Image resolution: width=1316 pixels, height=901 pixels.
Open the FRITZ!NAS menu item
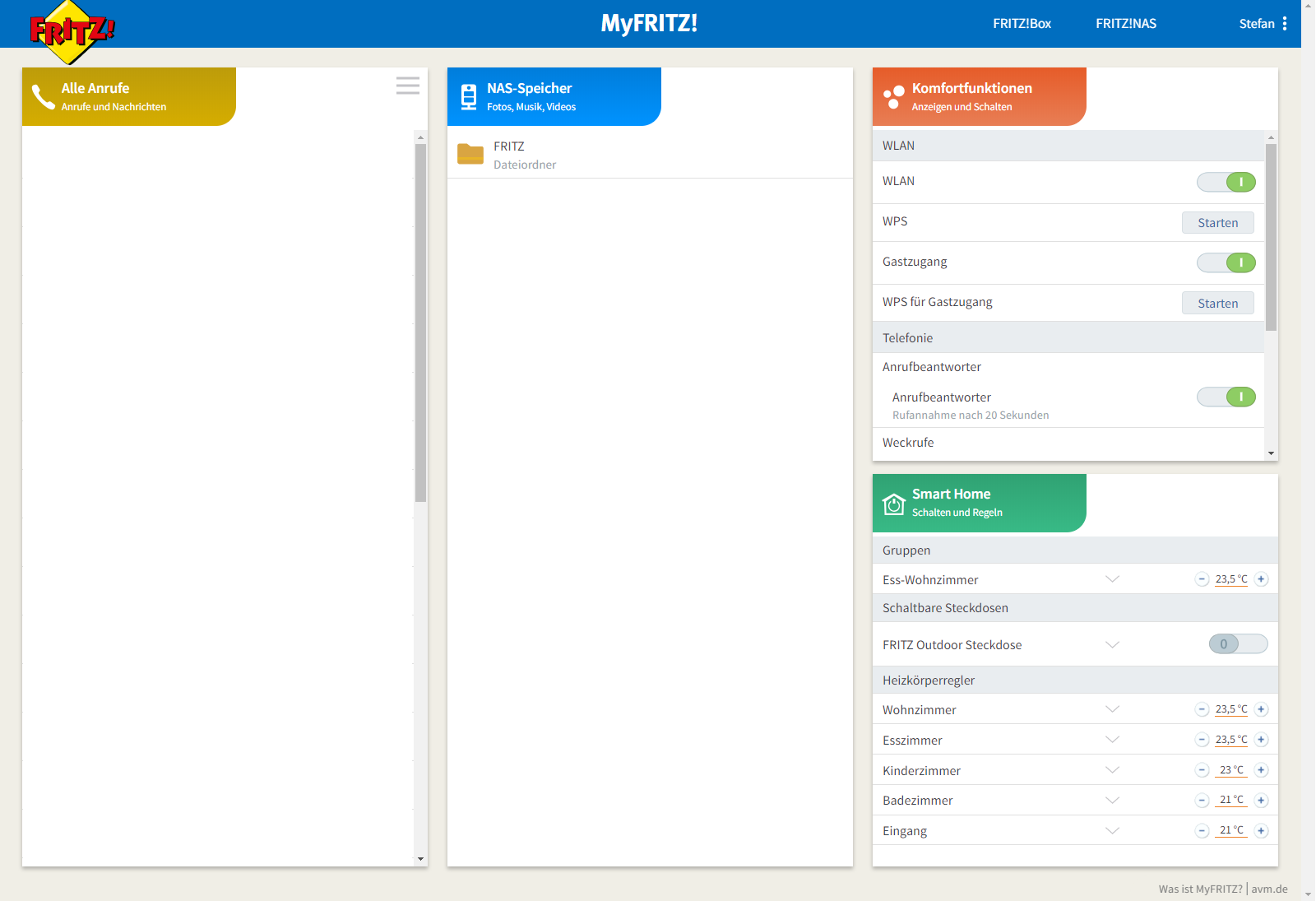(x=1126, y=24)
